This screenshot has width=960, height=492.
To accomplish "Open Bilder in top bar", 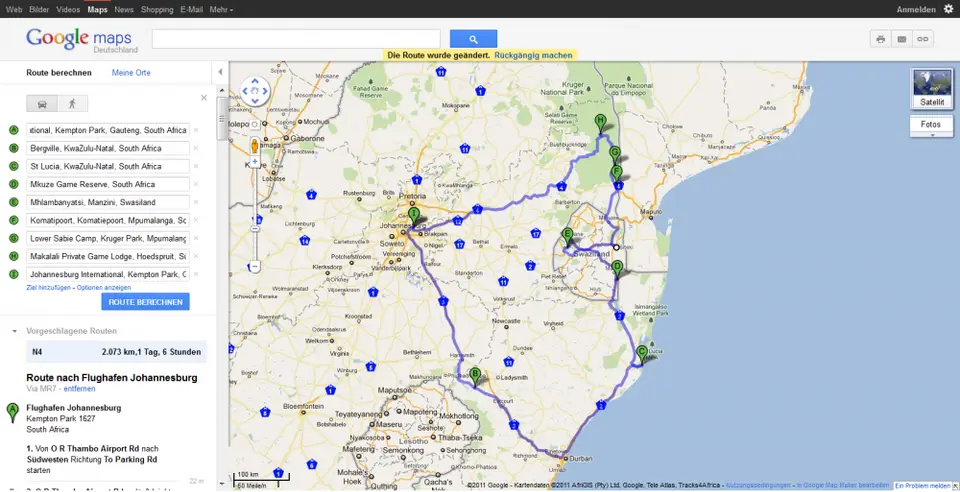I will (39, 9).
